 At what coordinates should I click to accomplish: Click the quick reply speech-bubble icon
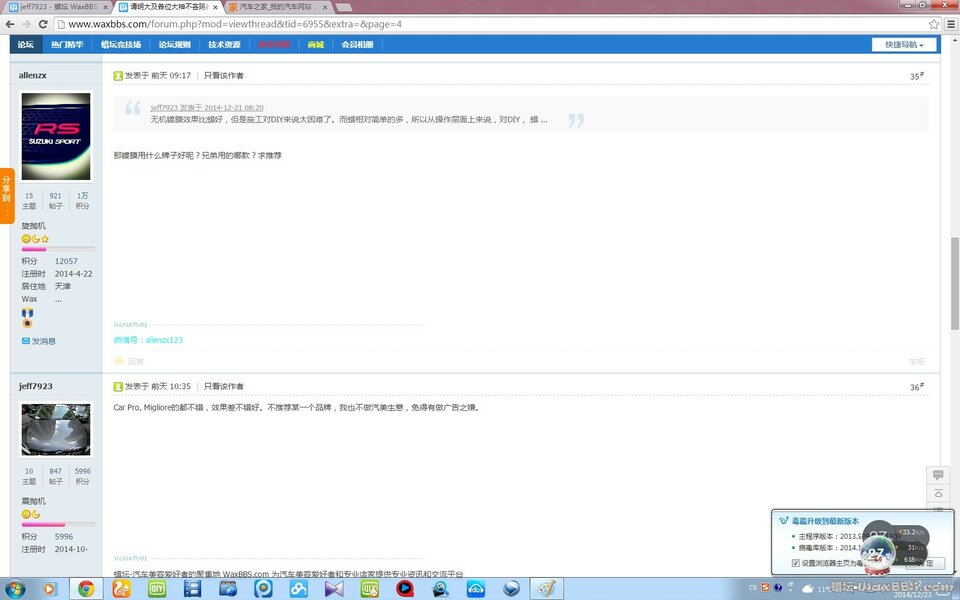tap(937, 475)
